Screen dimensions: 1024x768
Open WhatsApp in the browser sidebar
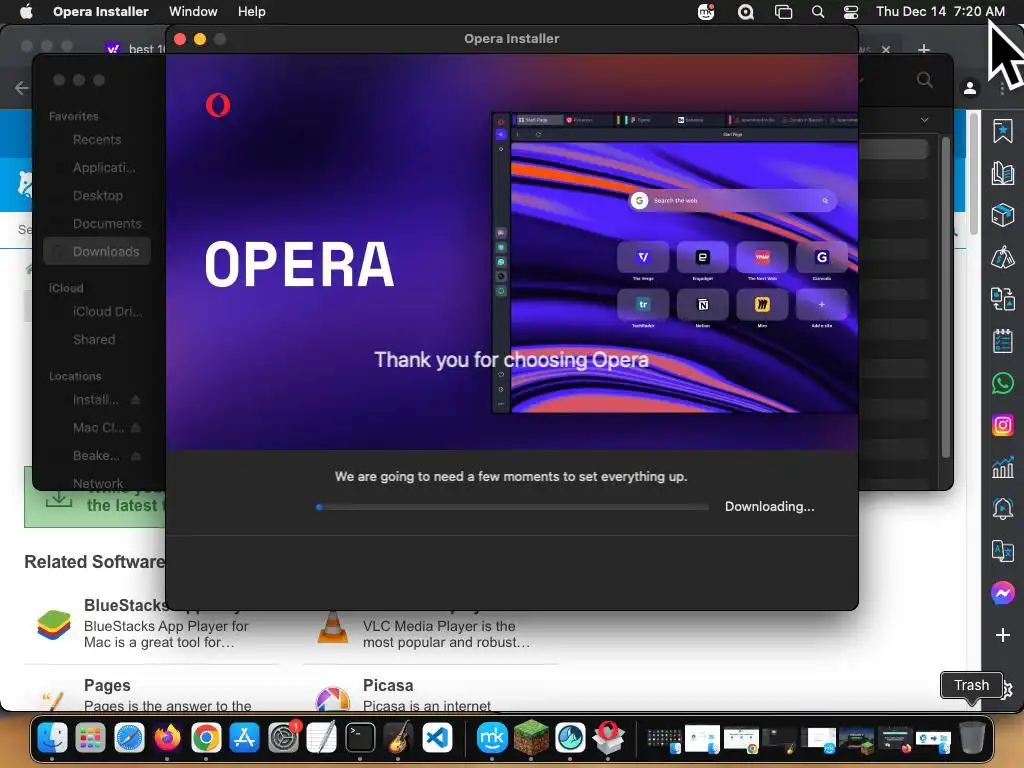click(1002, 383)
